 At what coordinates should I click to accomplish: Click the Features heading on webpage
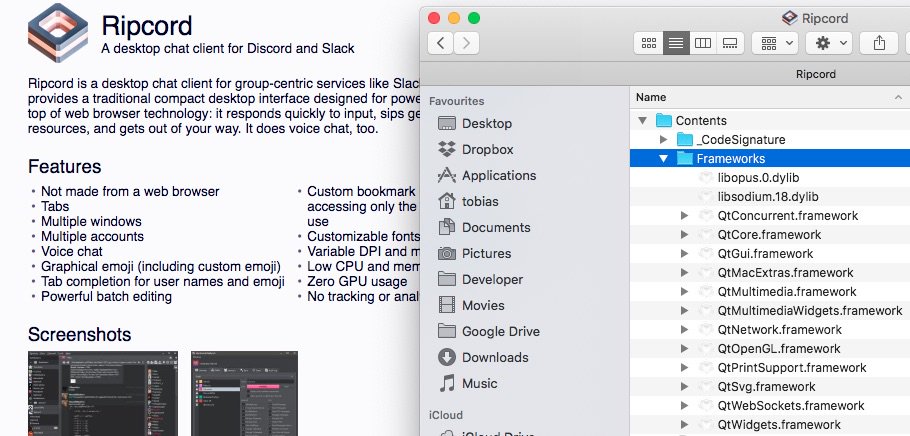[x=64, y=167]
